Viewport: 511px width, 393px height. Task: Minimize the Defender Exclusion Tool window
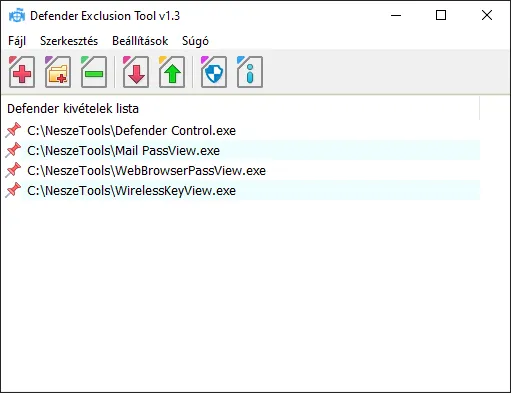pos(396,15)
